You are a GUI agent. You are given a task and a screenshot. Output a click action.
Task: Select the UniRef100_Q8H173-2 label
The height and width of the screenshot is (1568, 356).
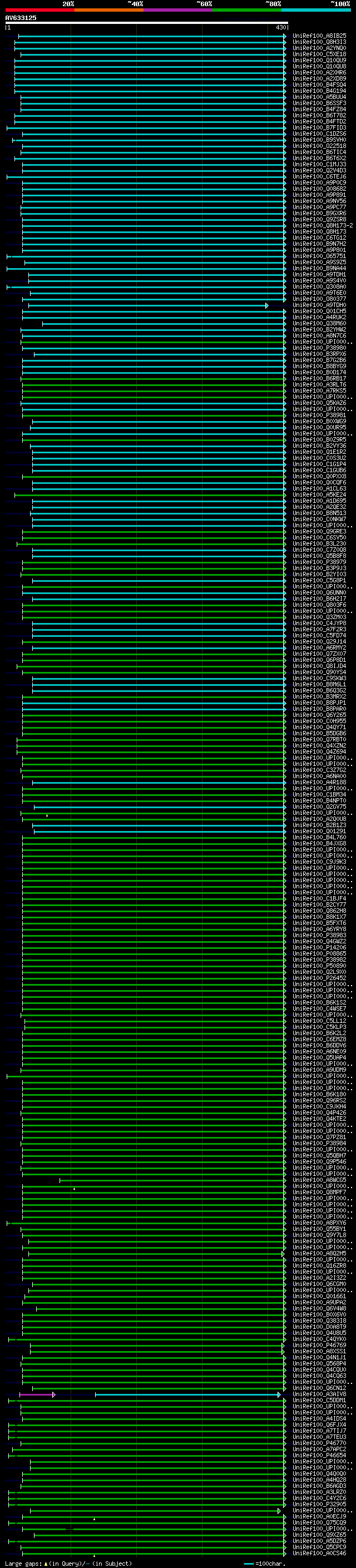tap(323, 225)
